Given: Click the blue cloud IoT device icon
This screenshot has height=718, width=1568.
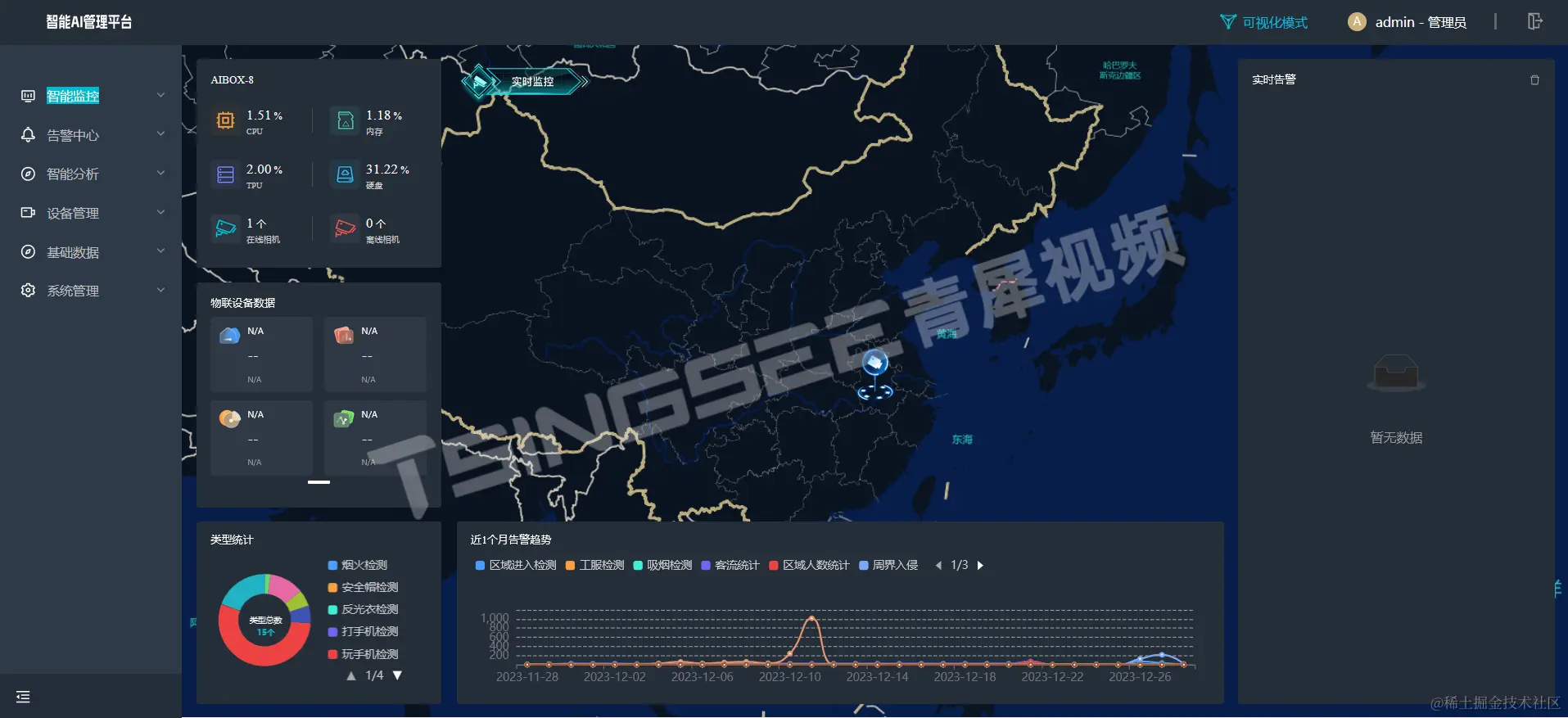Looking at the screenshot, I should (x=230, y=335).
